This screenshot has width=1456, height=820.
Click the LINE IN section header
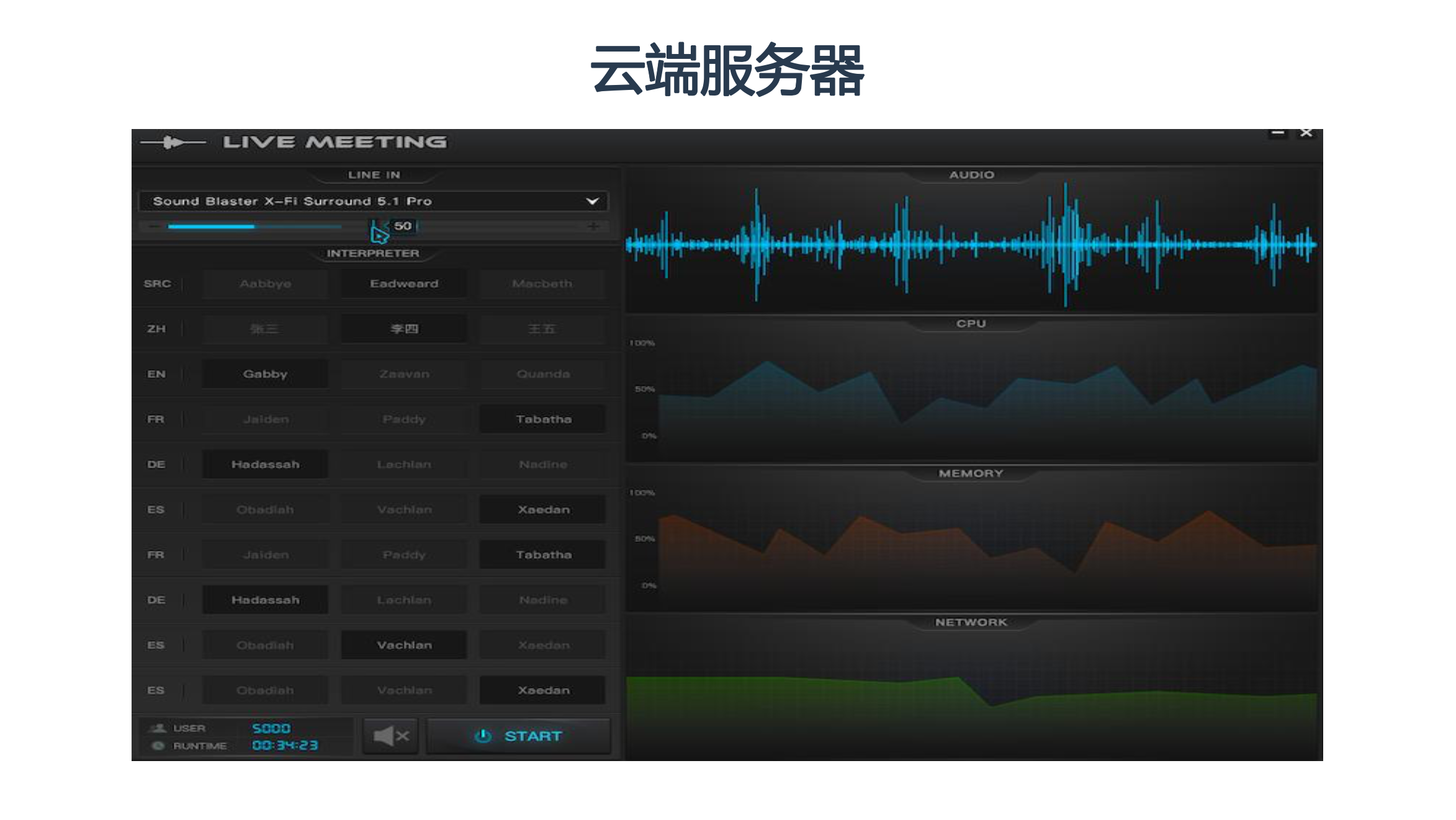point(374,175)
